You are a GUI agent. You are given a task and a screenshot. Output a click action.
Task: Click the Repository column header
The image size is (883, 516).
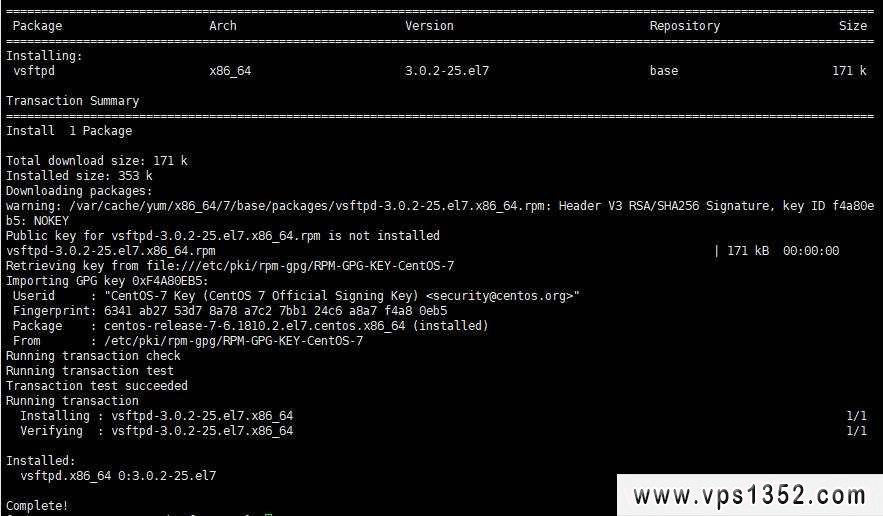tap(685, 26)
